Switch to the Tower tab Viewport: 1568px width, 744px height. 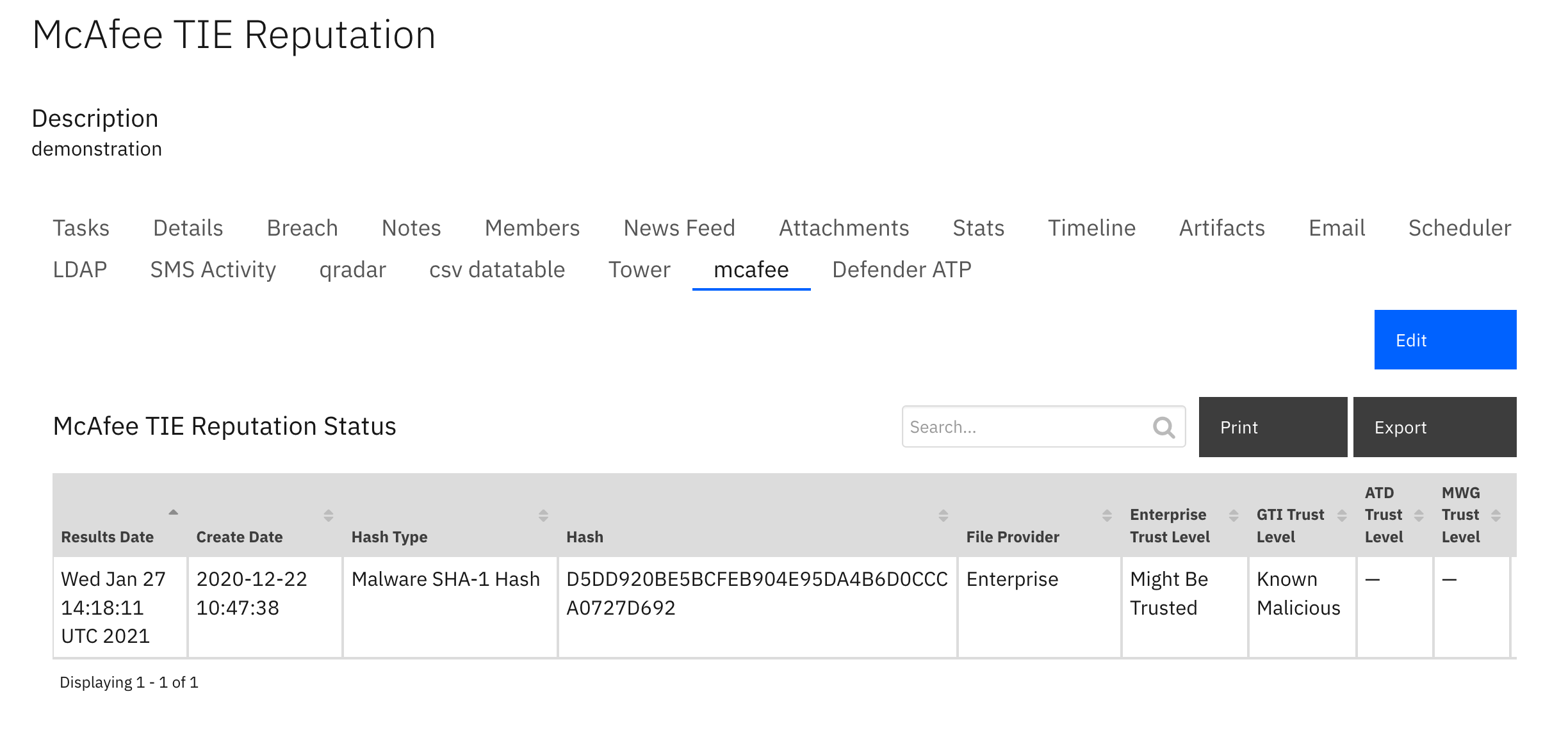(639, 270)
